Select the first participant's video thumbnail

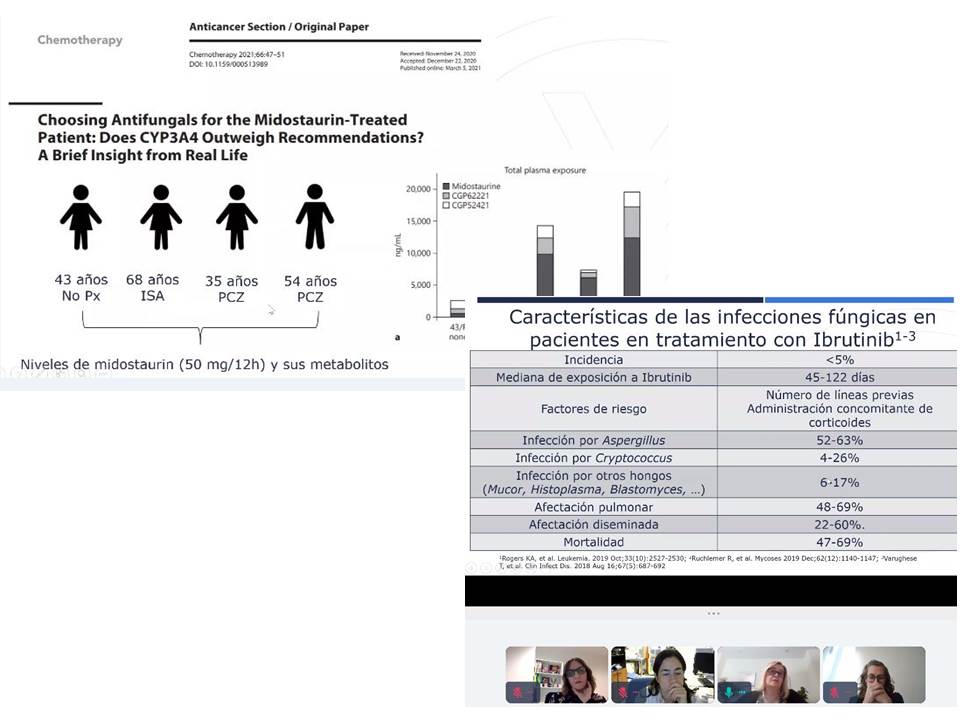557,674
